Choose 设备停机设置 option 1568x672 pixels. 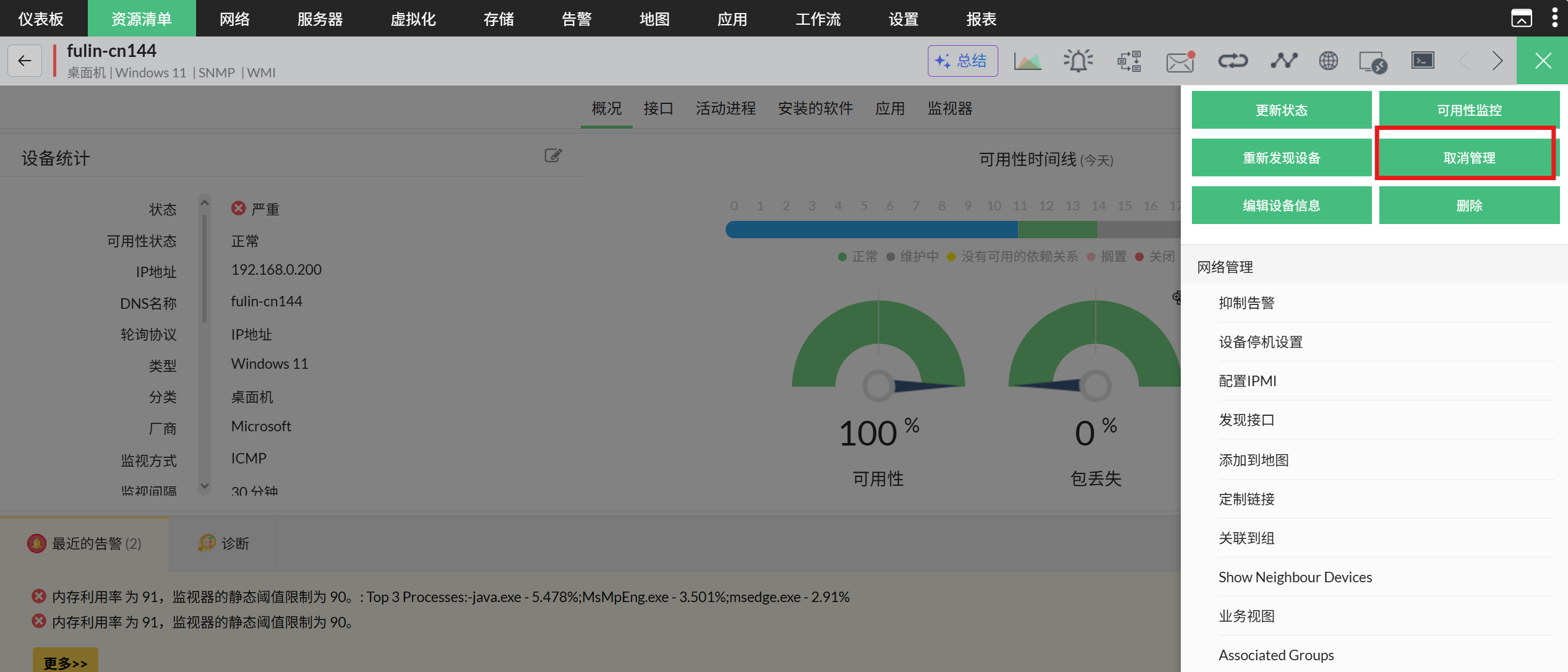(1386, 342)
